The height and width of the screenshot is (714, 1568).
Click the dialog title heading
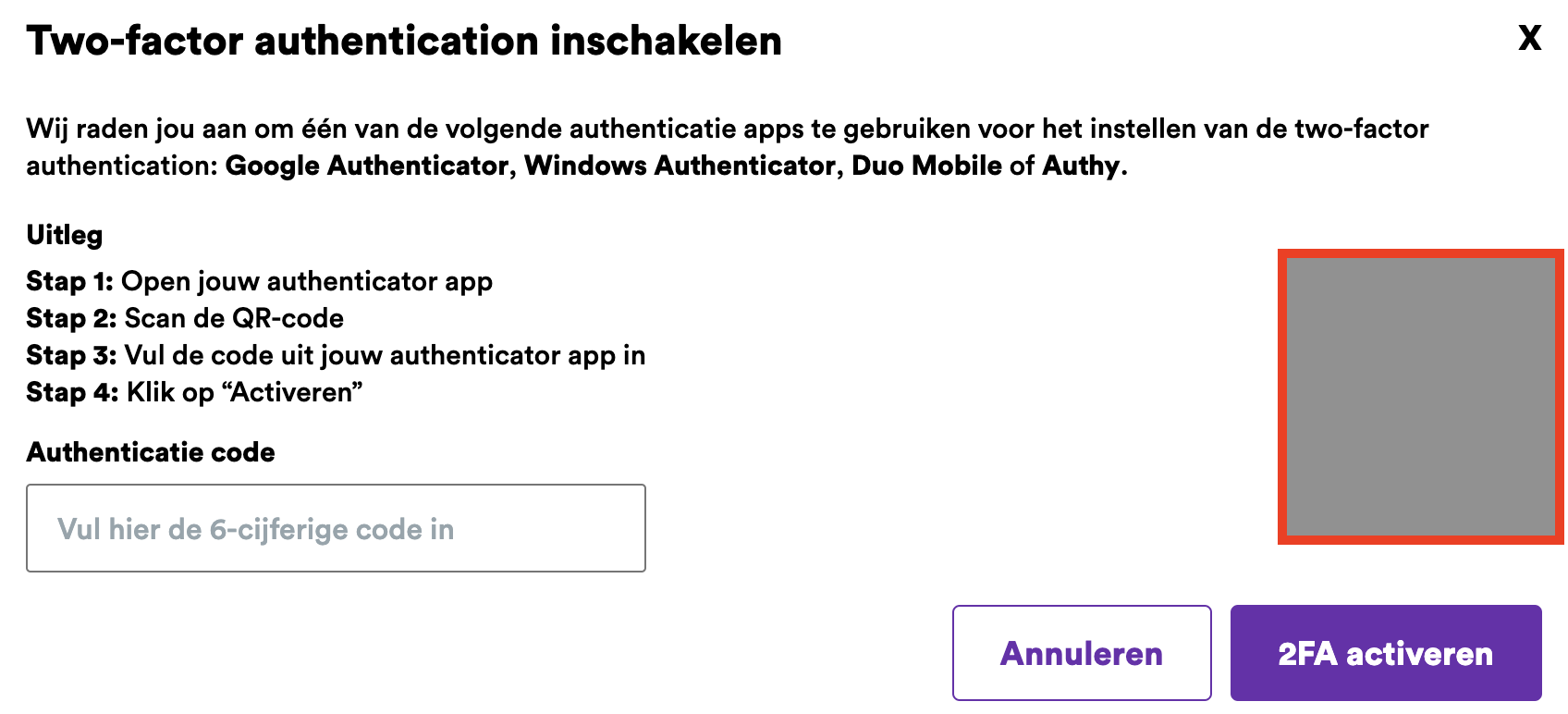click(x=404, y=41)
